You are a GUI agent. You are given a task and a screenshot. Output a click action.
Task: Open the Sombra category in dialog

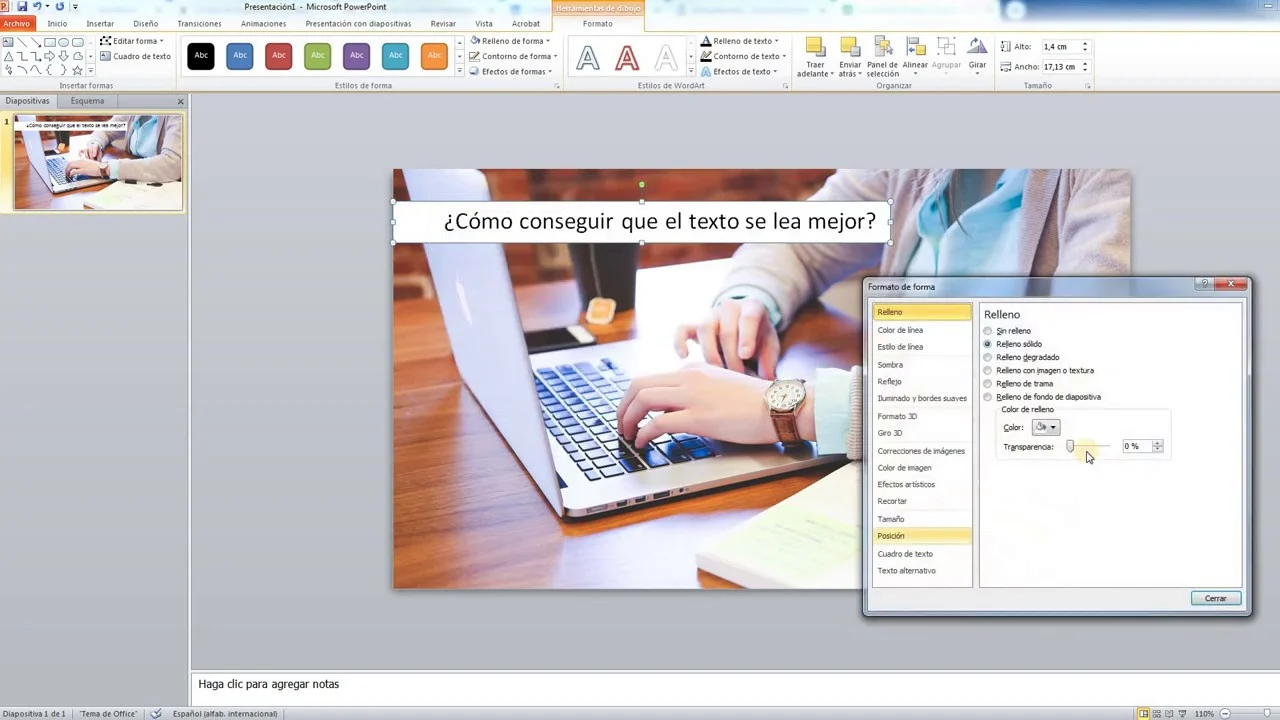[x=890, y=365]
